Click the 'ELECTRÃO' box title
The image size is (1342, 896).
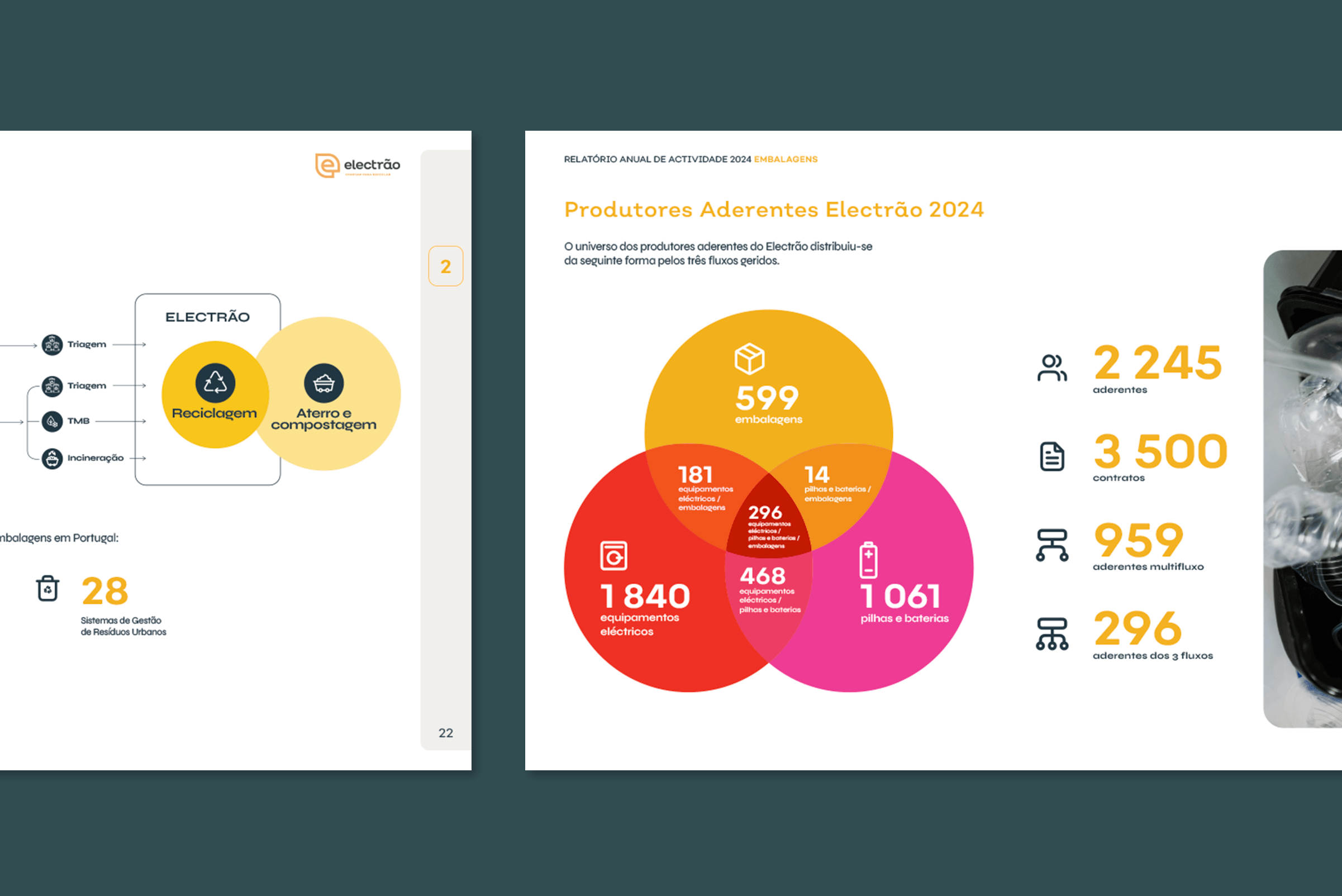(207, 317)
